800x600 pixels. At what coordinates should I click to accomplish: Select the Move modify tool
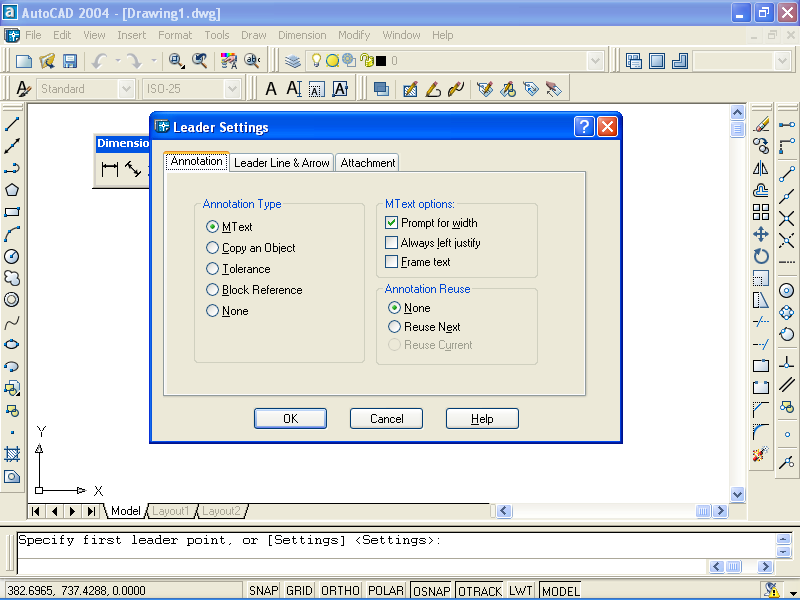tap(761, 234)
